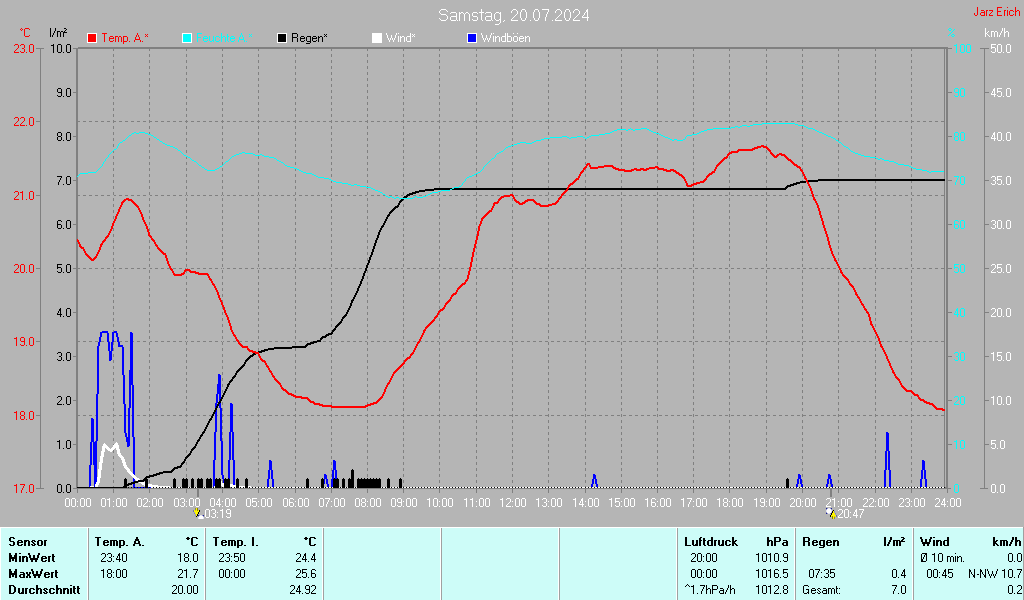Click the Gesamt rain total value 7.0

click(898, 589)
